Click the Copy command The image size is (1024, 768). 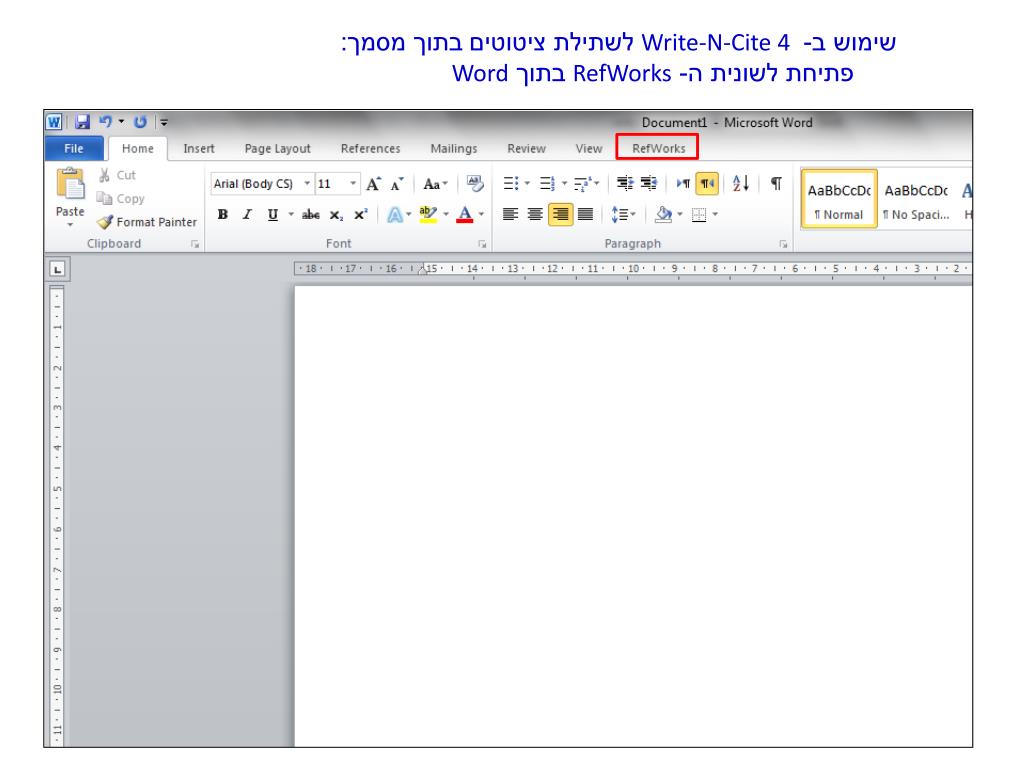pyautogui.click(x=121, y=199)
